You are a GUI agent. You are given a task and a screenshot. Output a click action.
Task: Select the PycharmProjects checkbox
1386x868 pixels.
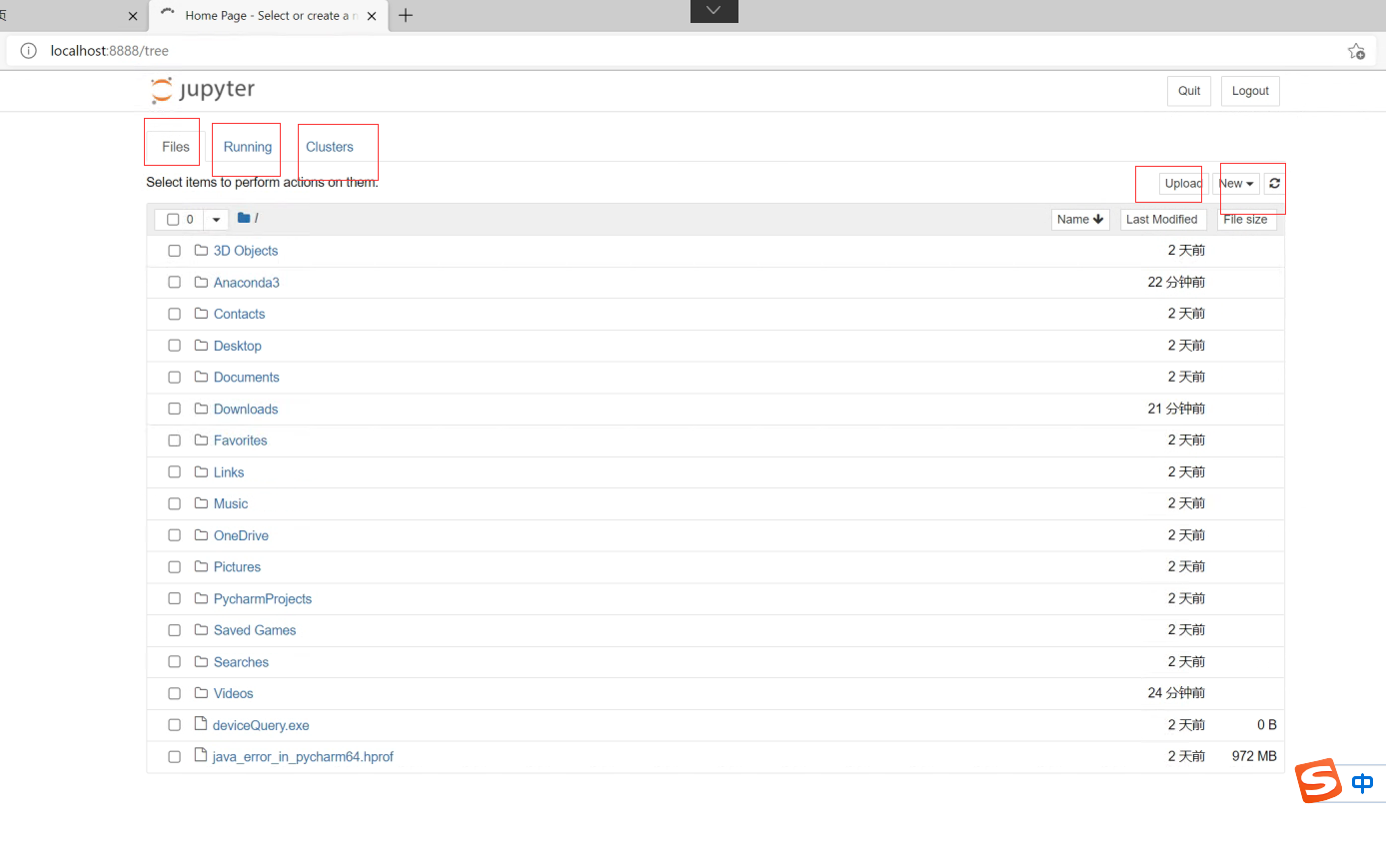(174, 598)
